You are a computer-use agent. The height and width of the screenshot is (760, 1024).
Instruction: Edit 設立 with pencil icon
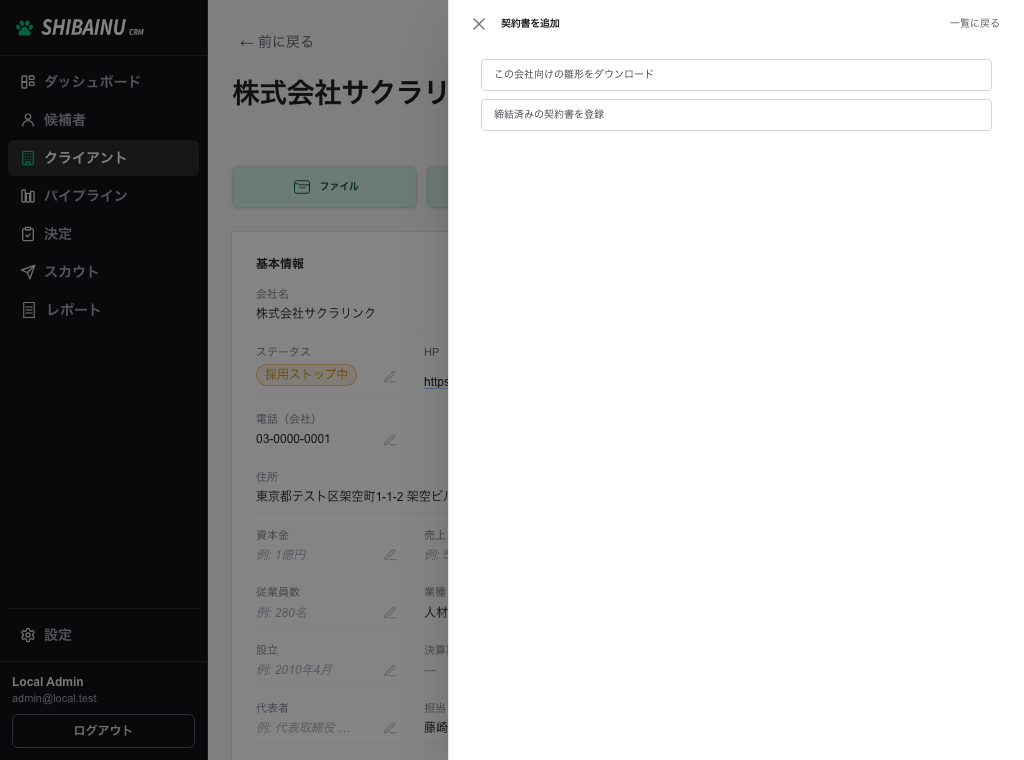coord(390,671)
